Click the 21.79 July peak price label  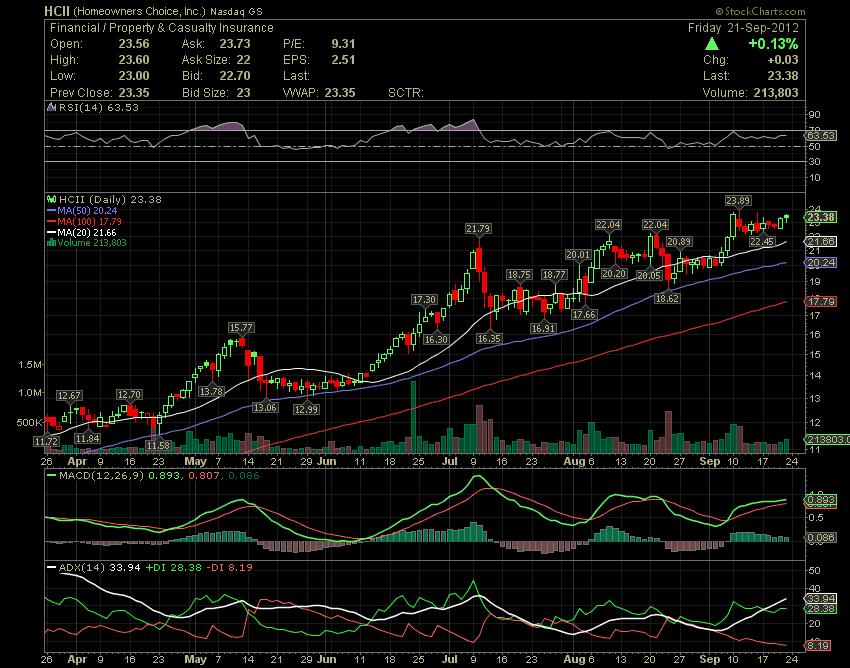(478, 229)
